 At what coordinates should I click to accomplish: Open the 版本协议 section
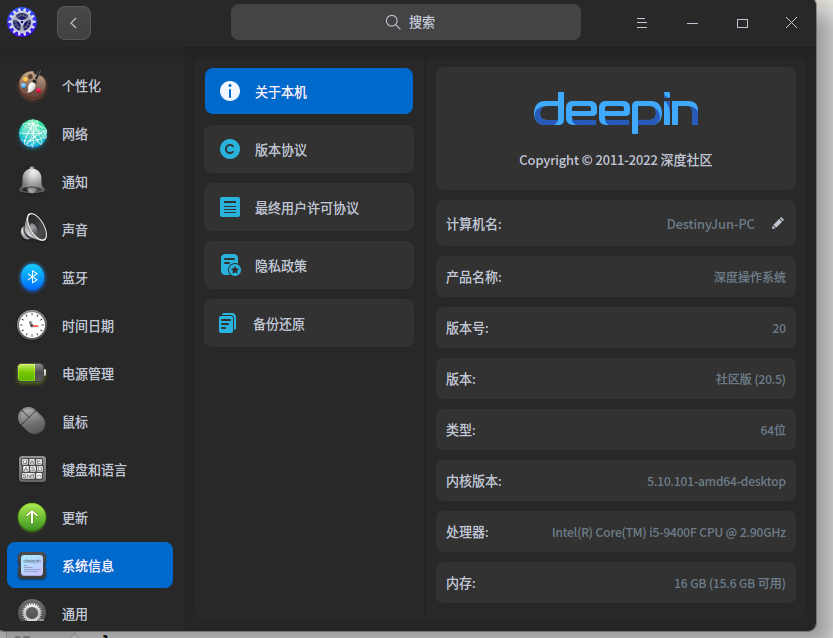pos(308,150)
